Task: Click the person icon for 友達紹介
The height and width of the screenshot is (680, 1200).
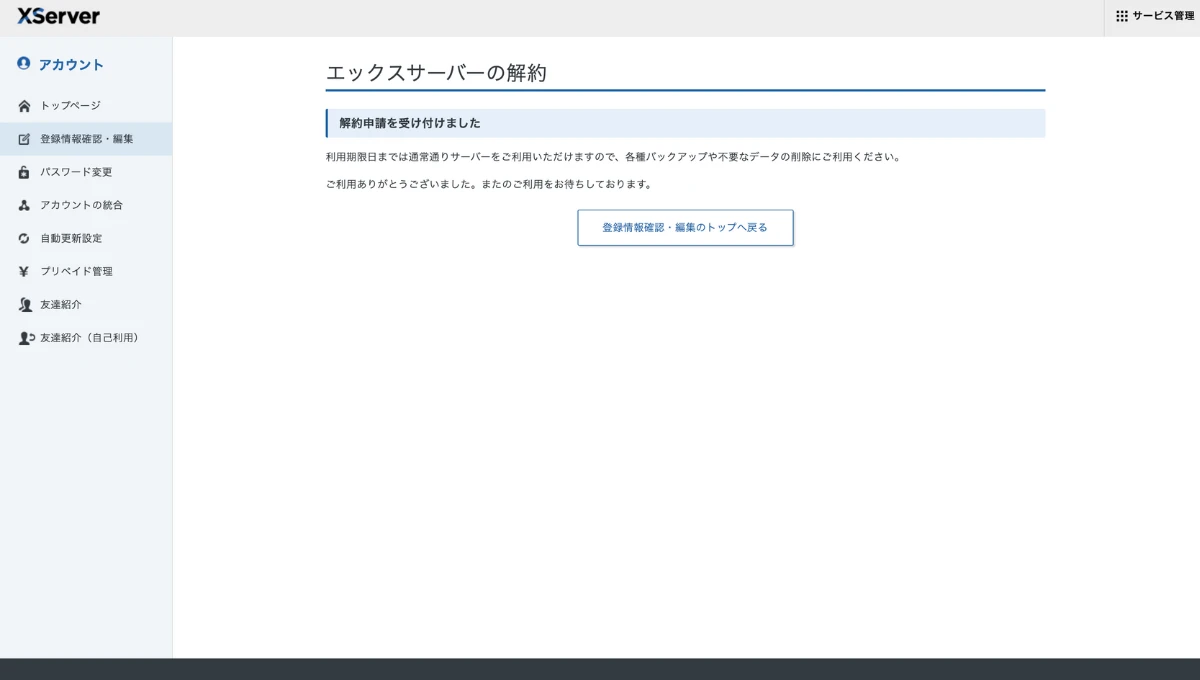Action: tap(25, 304)
